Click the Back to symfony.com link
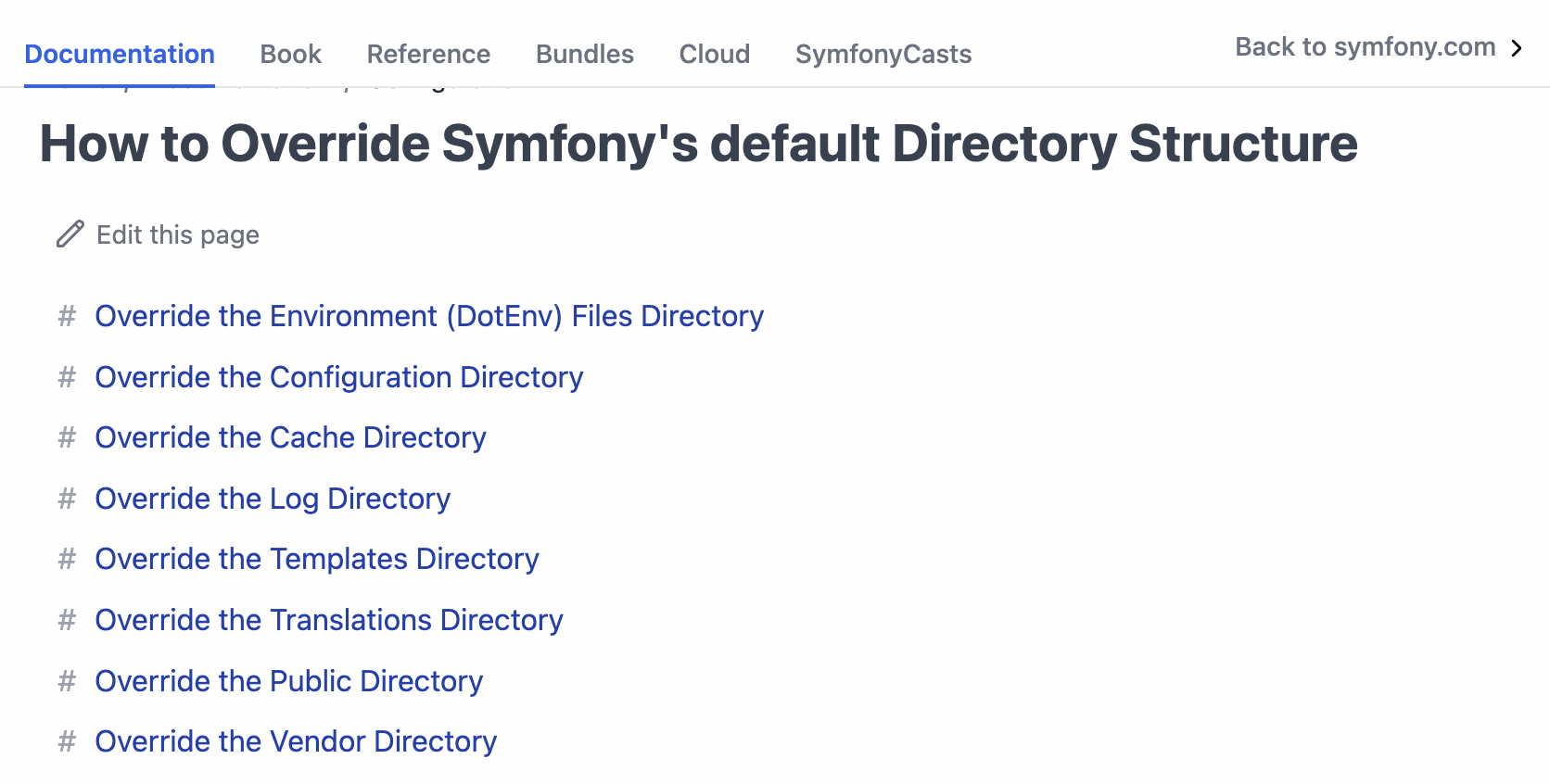This screenshot has width=1550, height=784. pyautogui.click(x=1366, y=47)
